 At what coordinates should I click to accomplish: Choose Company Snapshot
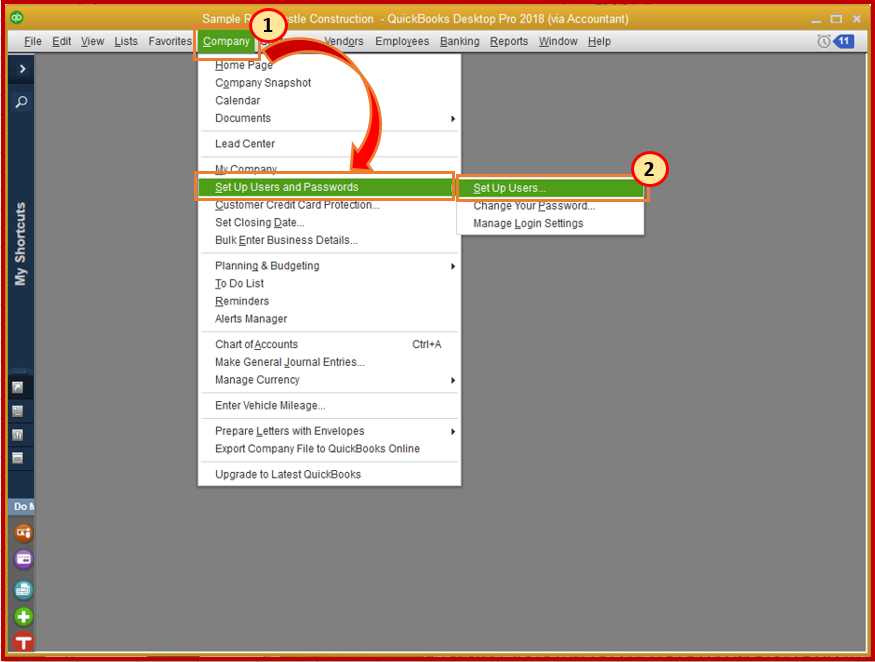(x=329, y=83)
